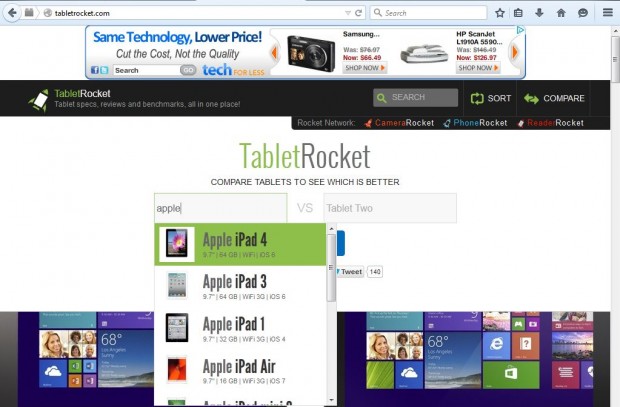This screenshot has height=407, width=620.
Task: Click the page identity icon beside back button
Action: (29, 13)
